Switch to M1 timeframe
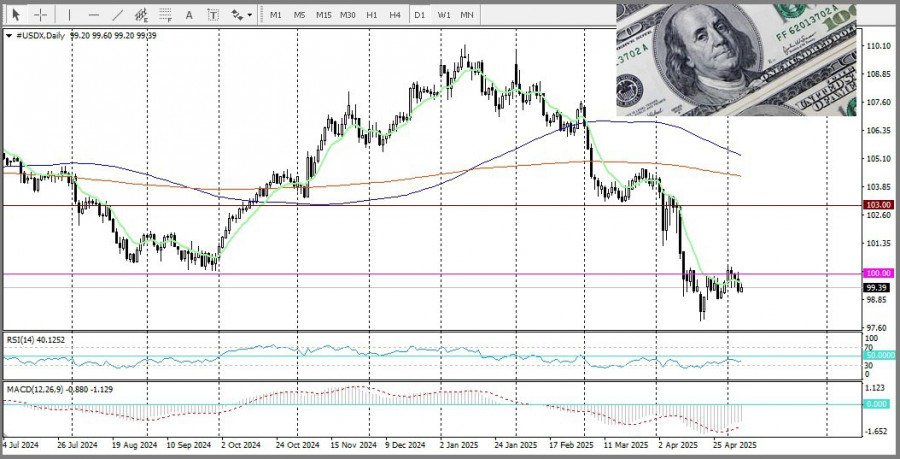900x459 pixels. [x=275, y=15]
